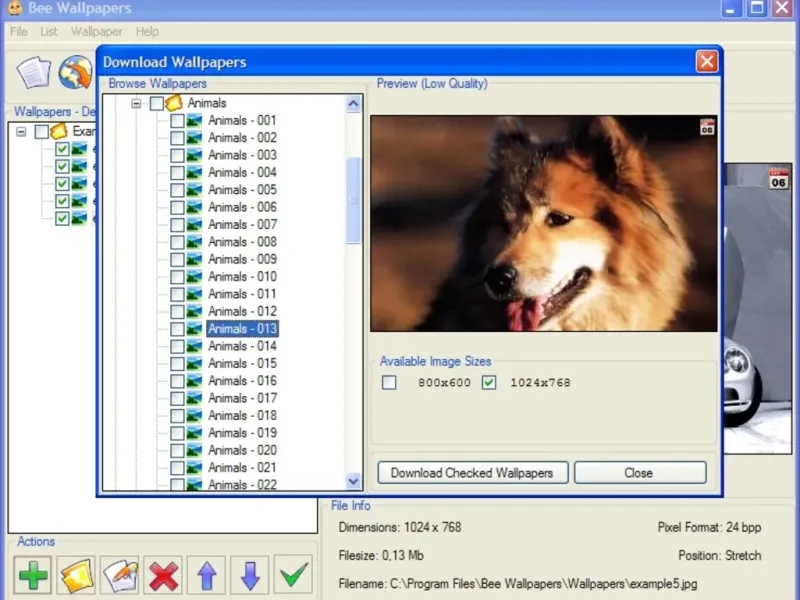The width and height of the screenshot is (800, 600).
Task: Click the Examples folder icon in main window
Action: tap(59, 132)
